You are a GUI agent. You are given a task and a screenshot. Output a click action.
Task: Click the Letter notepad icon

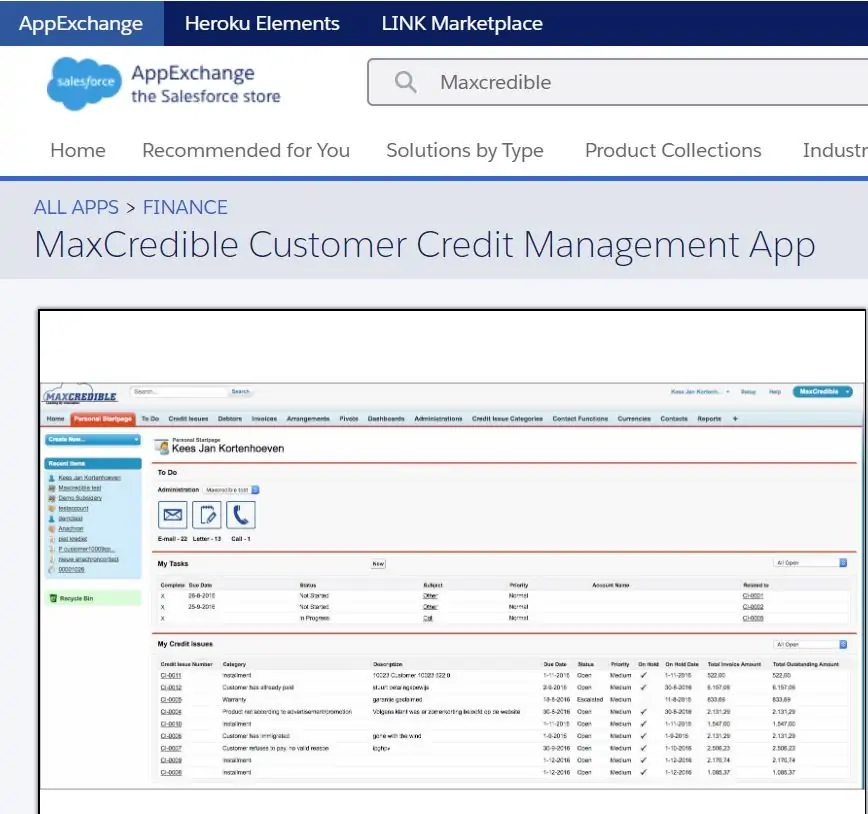pos(207,515)
